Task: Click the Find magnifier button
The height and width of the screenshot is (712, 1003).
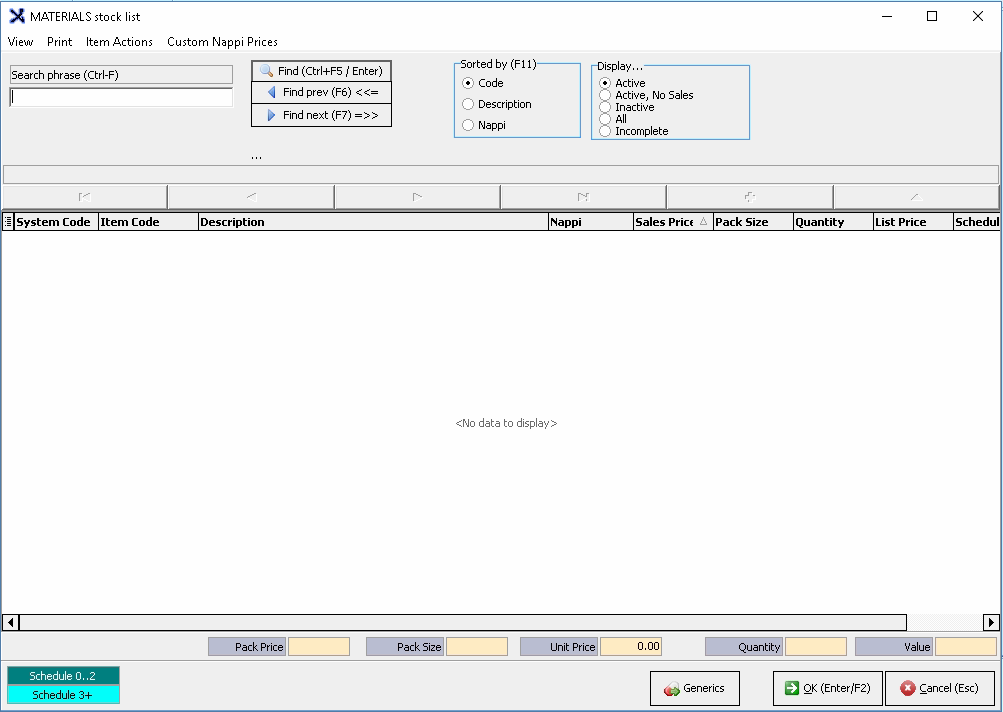Action: [321, 71]
